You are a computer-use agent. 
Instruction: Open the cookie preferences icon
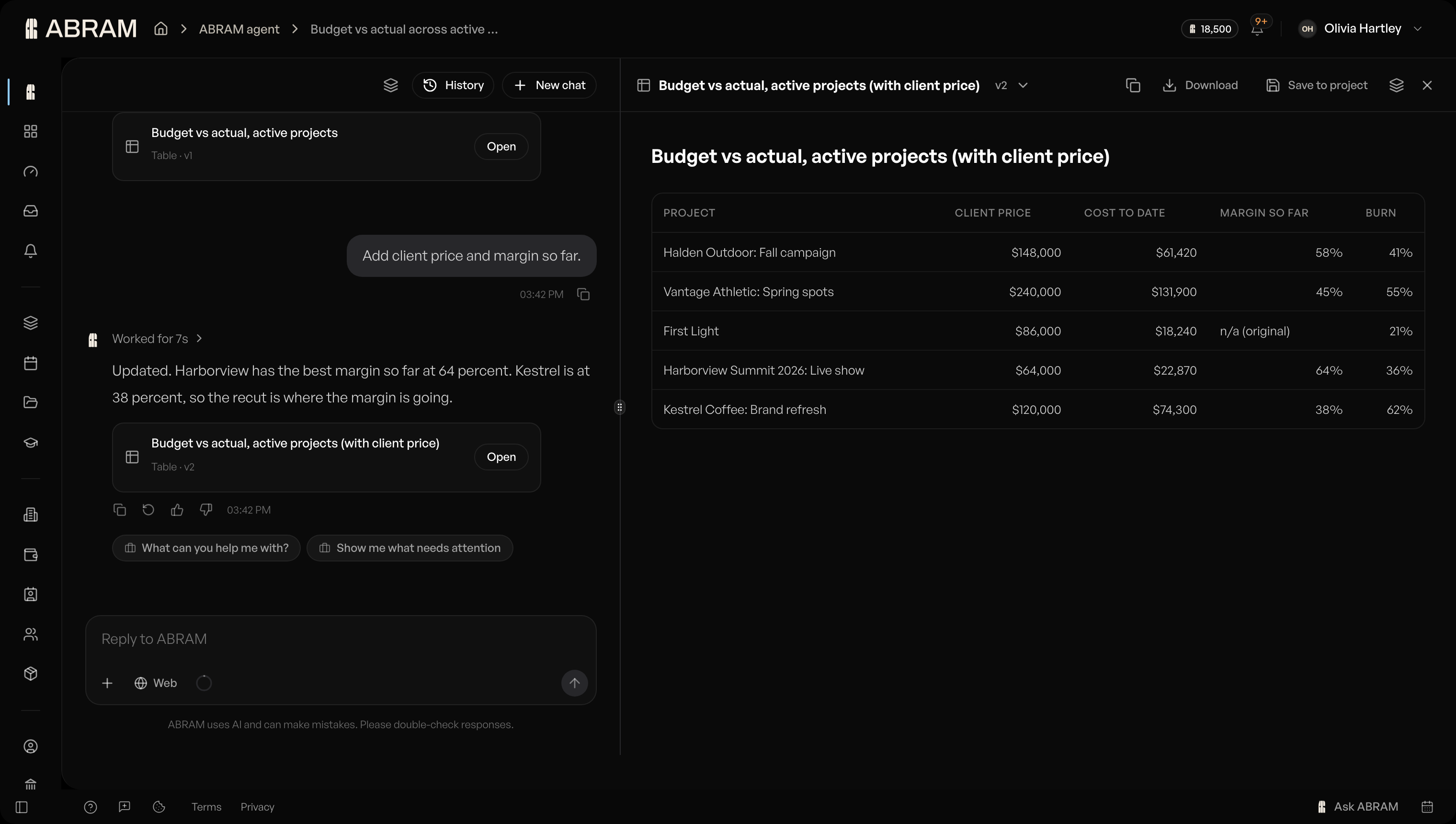pyautogui.click(x=159, y=807)
